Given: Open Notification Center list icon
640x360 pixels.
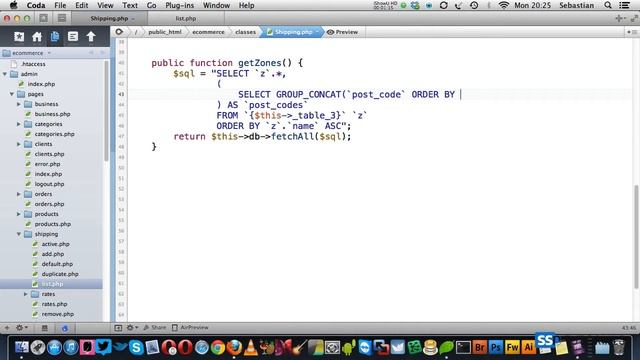Looking at the screenshot, I should 625,5.
